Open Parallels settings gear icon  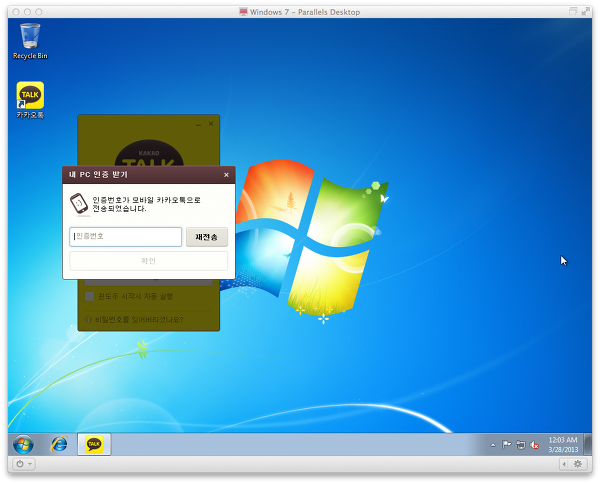(x=578, y=464)
